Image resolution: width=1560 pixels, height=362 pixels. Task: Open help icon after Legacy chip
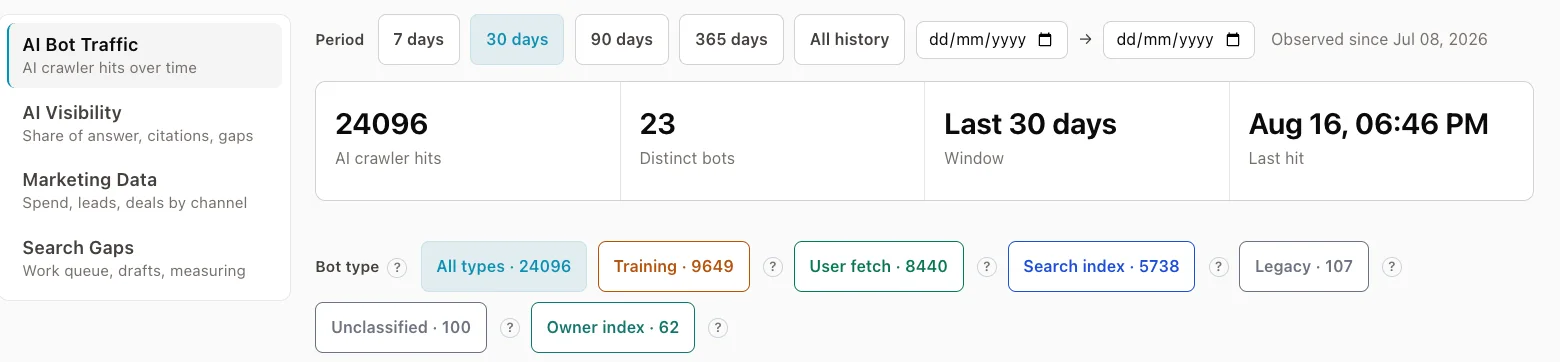[x=1391, y=267]
